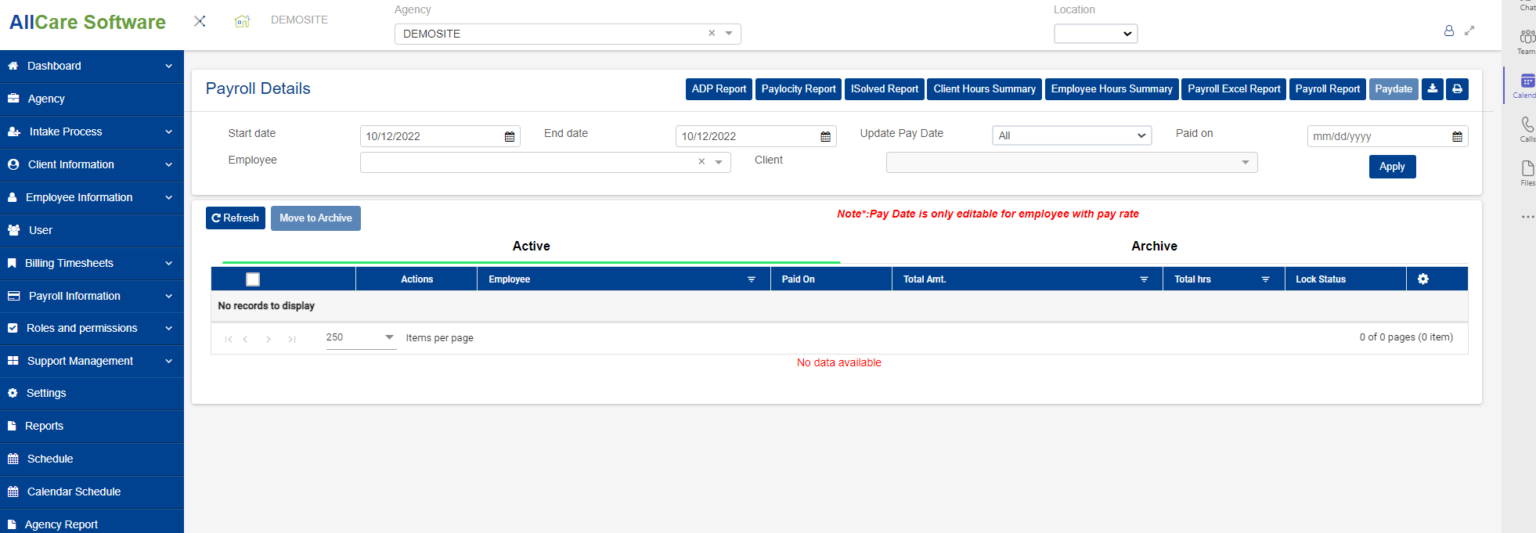Open the Location dropdown

tap(1096, 34)
